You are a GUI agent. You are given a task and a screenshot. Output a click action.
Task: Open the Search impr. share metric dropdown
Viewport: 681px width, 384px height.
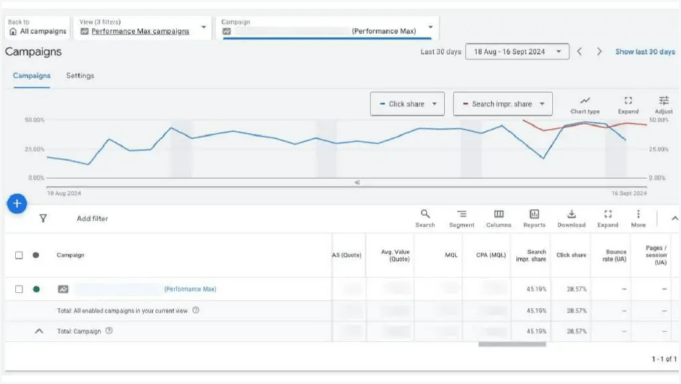(502, 104)
